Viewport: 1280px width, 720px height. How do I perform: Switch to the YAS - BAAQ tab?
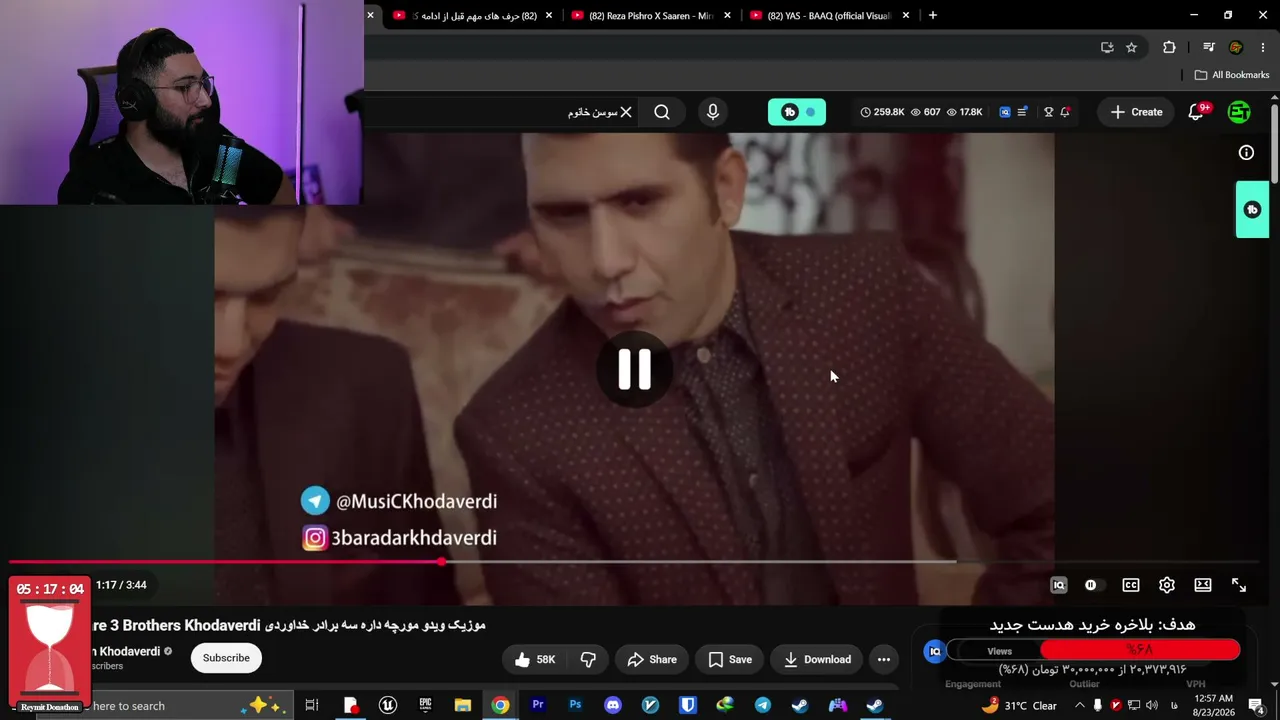[x=828, y=15]
